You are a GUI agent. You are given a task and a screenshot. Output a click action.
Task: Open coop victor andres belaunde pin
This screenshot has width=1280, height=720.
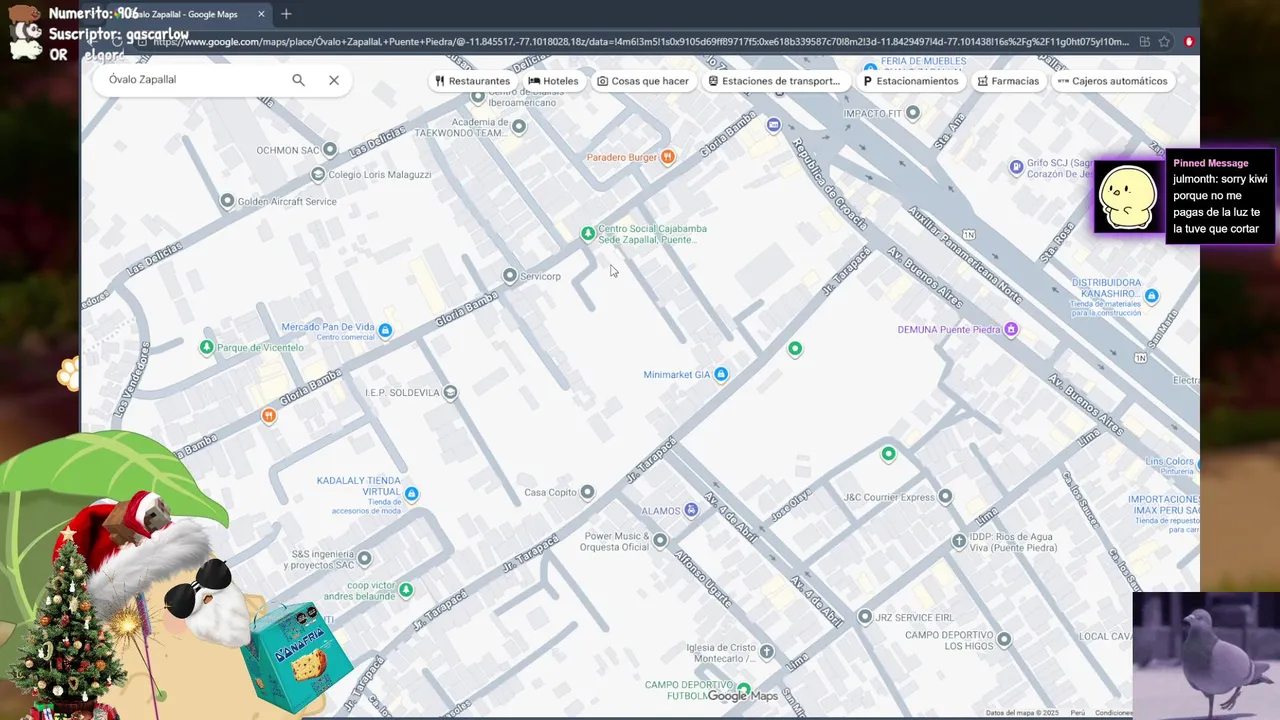(x=406, y=590)
